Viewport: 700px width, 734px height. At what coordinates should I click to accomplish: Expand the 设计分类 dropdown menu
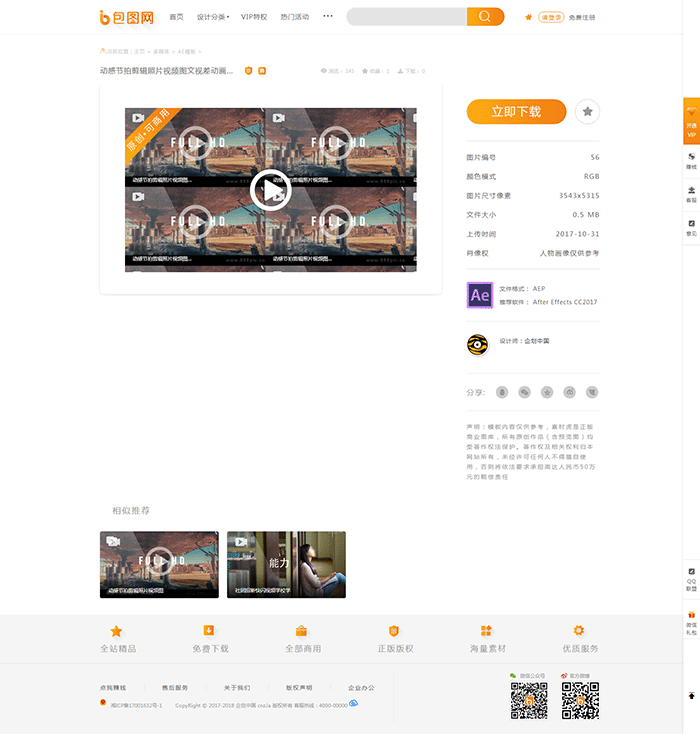tap(213, 17)
